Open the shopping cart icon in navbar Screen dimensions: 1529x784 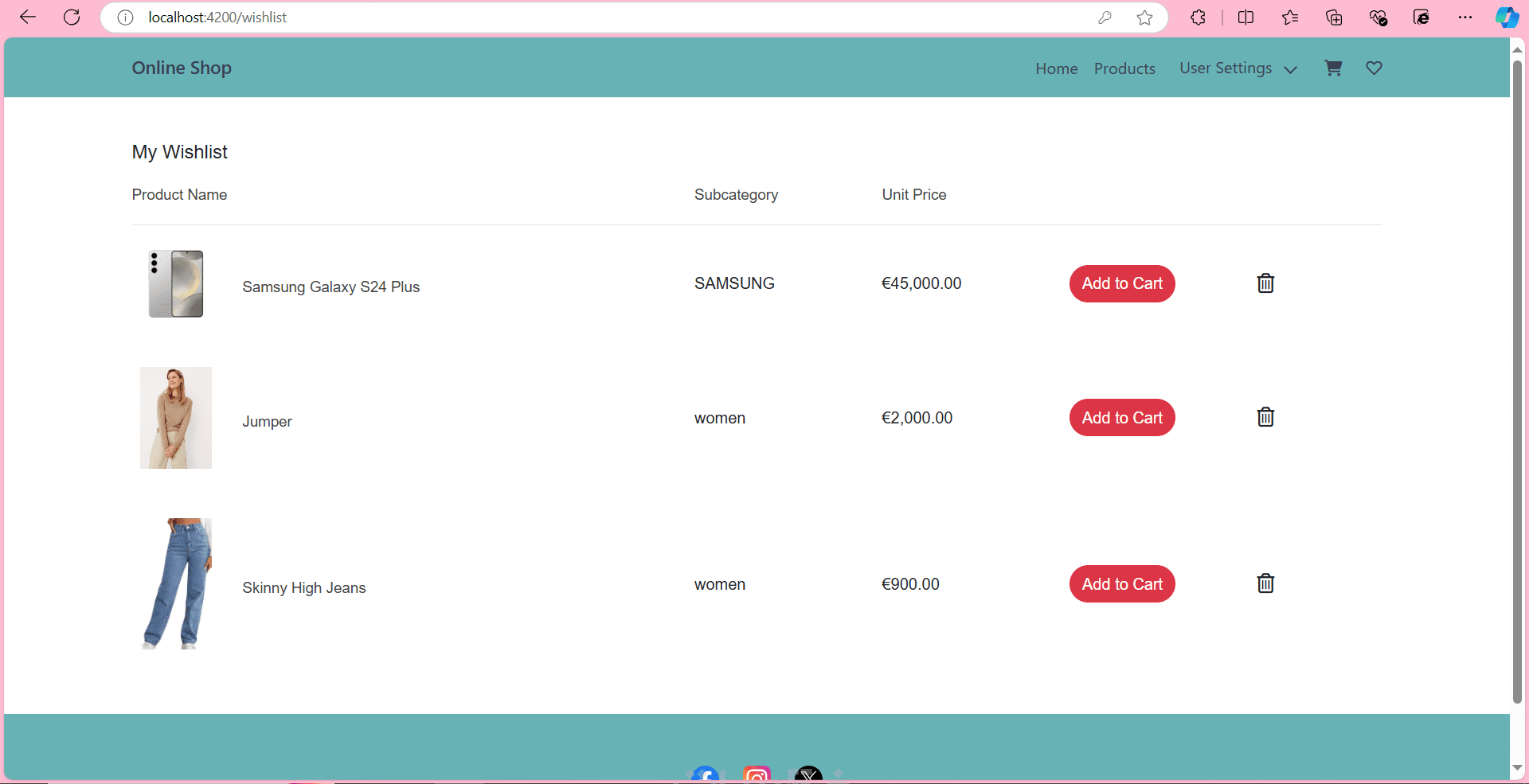tap(1333, 68)
